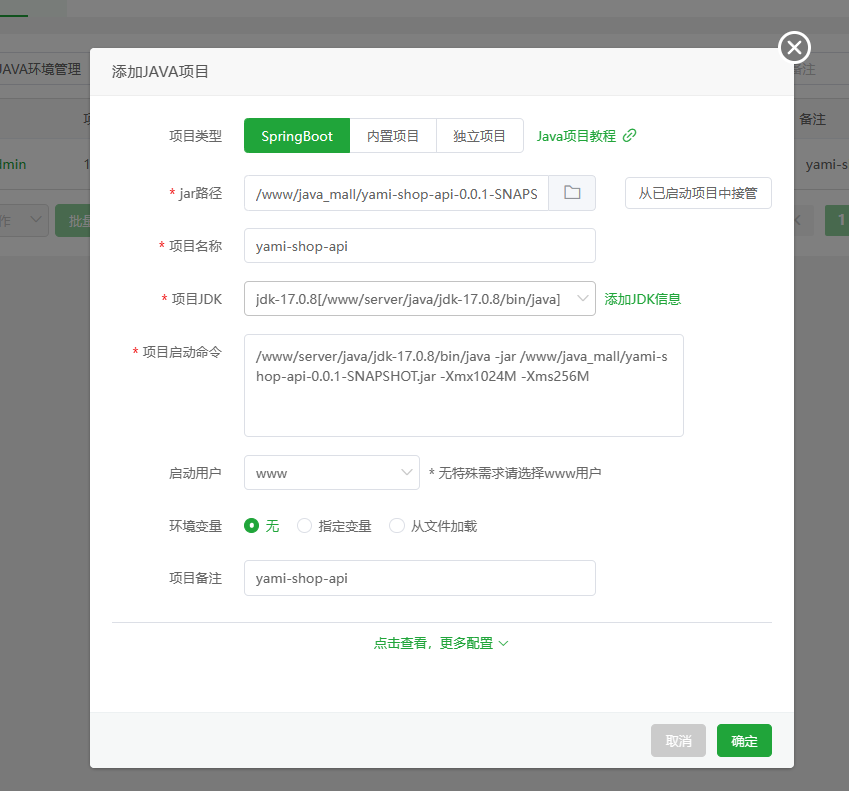The width and height of the screenshot is (849, 791).
Task: Close the 添加JAVA项目 dialog
Action: (x=793, y=47)
